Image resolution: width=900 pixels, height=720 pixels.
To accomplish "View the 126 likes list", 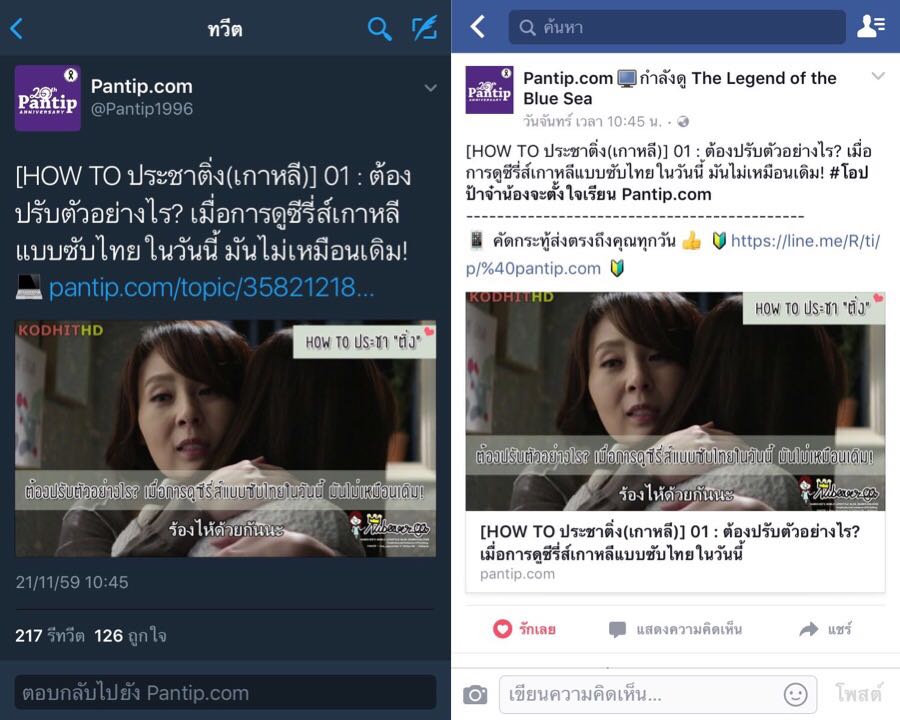I will (x=130, y=636).
